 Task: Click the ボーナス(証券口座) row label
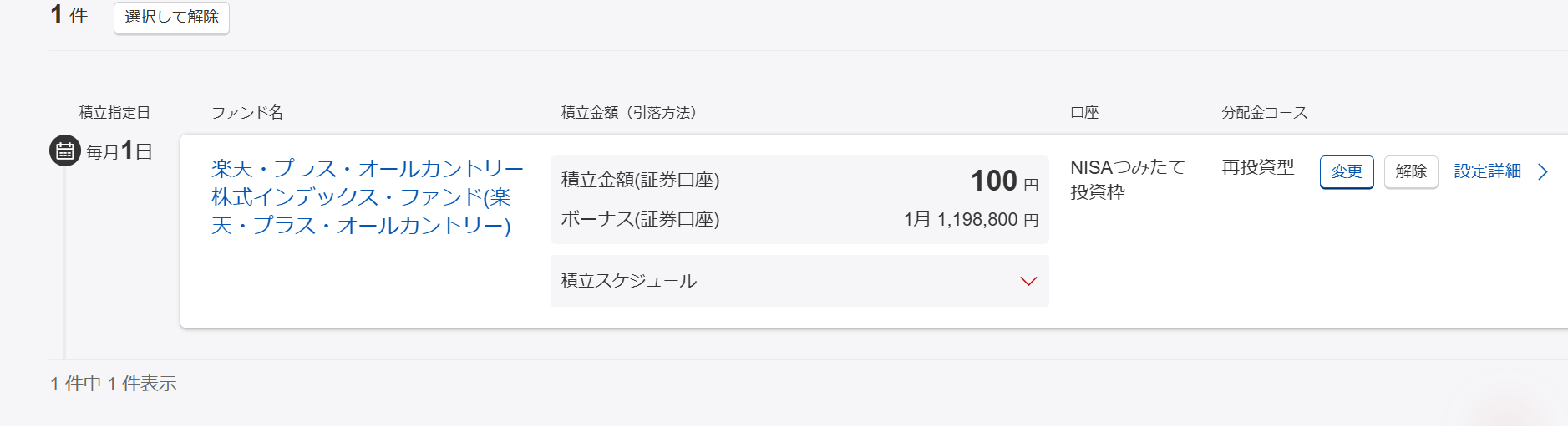(640, 220)
